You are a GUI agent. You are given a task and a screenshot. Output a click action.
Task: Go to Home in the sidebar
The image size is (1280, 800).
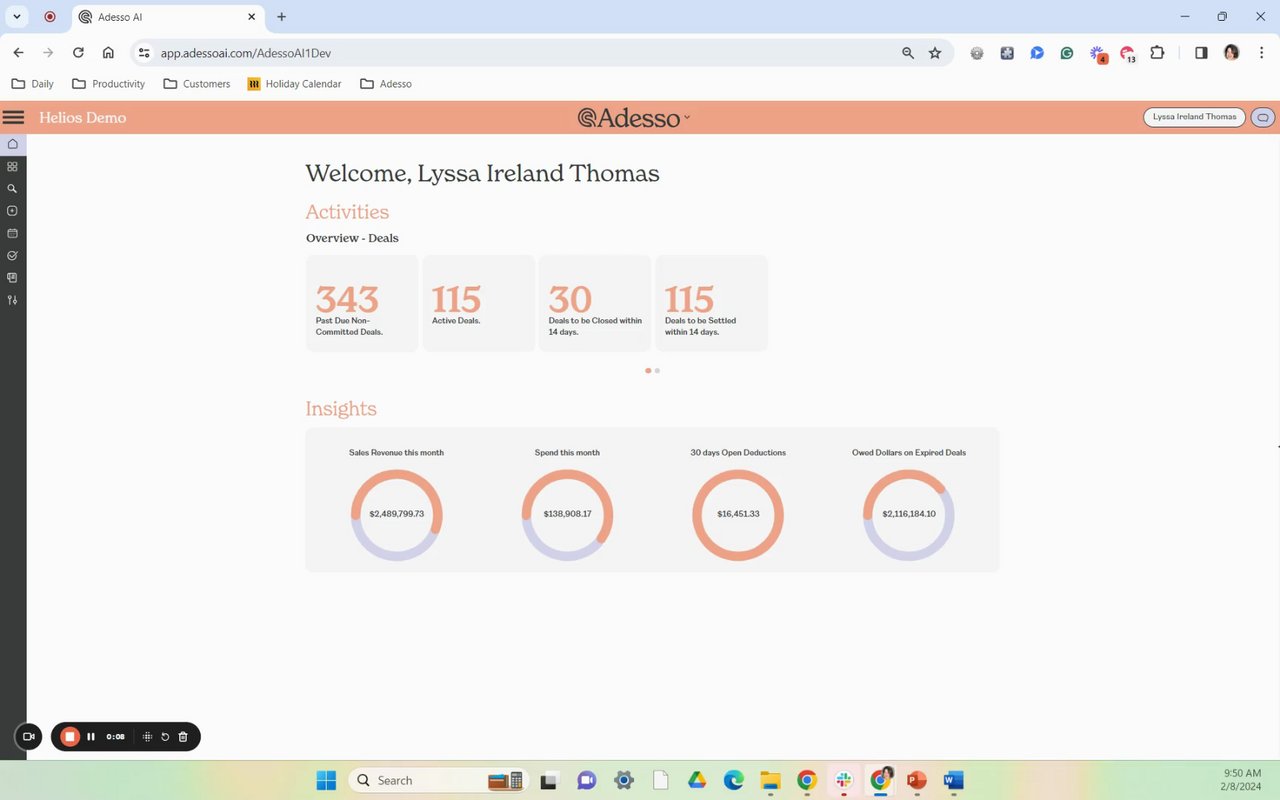click(x=13, y=144)
